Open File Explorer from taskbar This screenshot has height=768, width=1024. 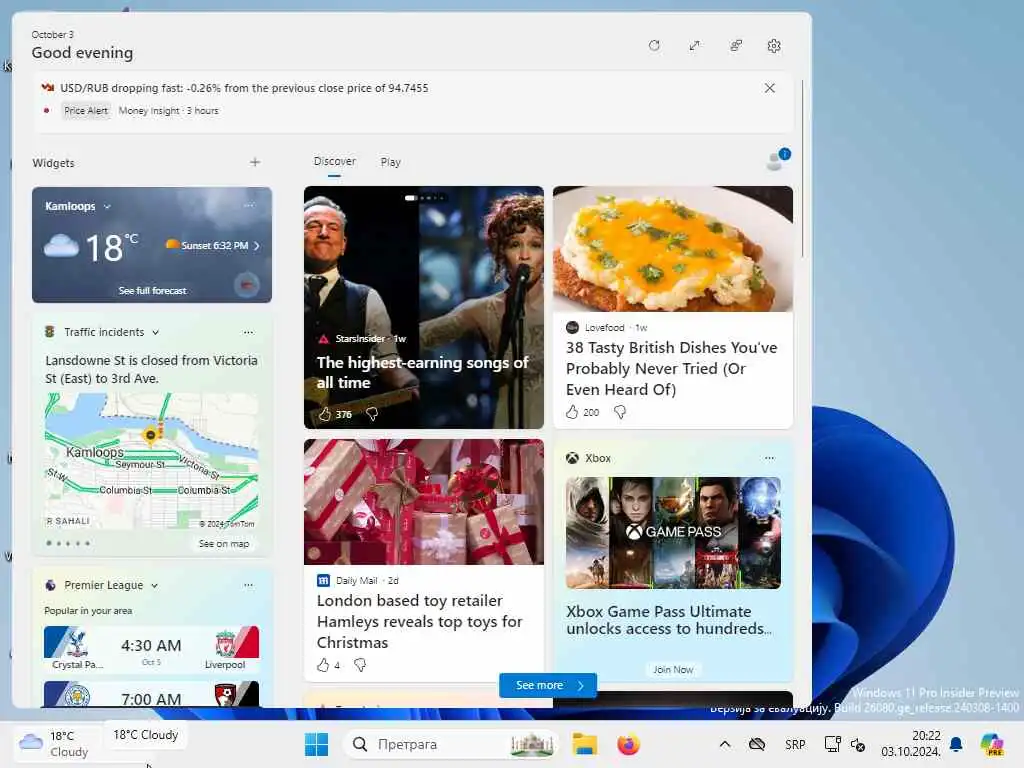pos(584,744)
